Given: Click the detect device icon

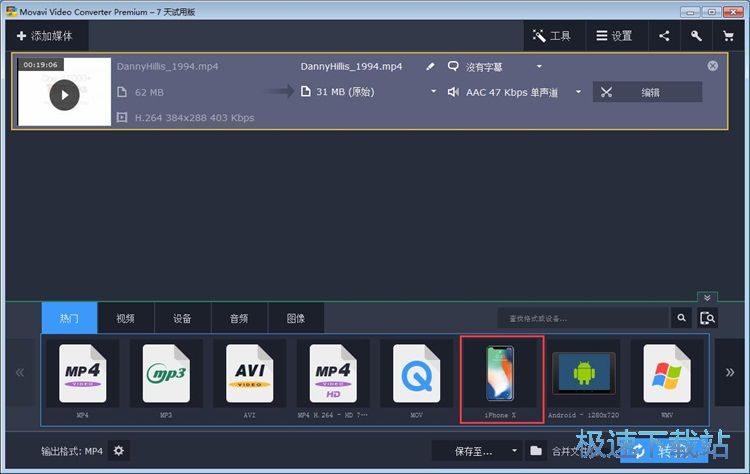Looking at the screenshot, I should [707, 318].
